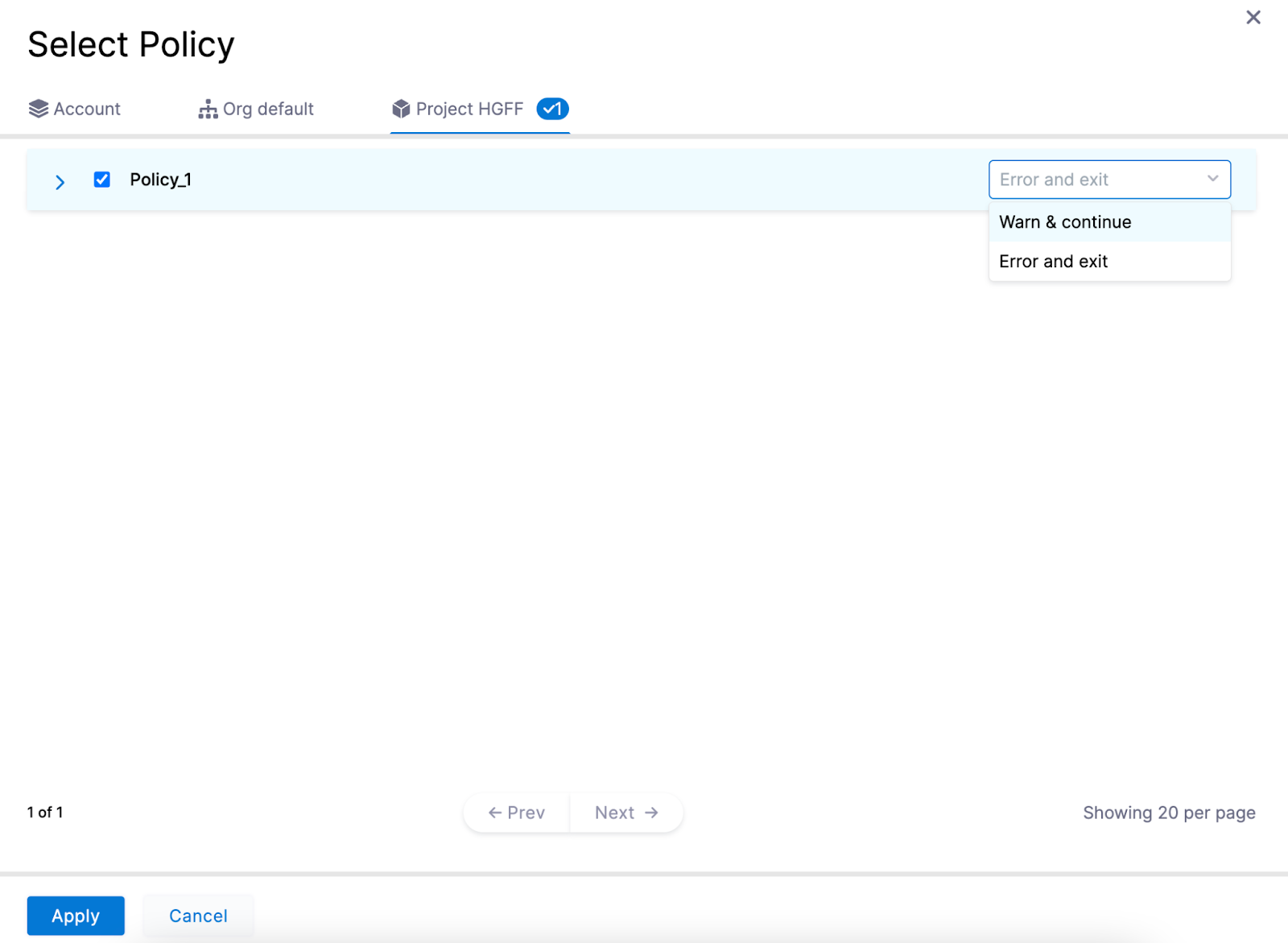Screen dimensions: 1288x943
Task: Click the down caret in the severity dropdown
Action: point(1212,179)
